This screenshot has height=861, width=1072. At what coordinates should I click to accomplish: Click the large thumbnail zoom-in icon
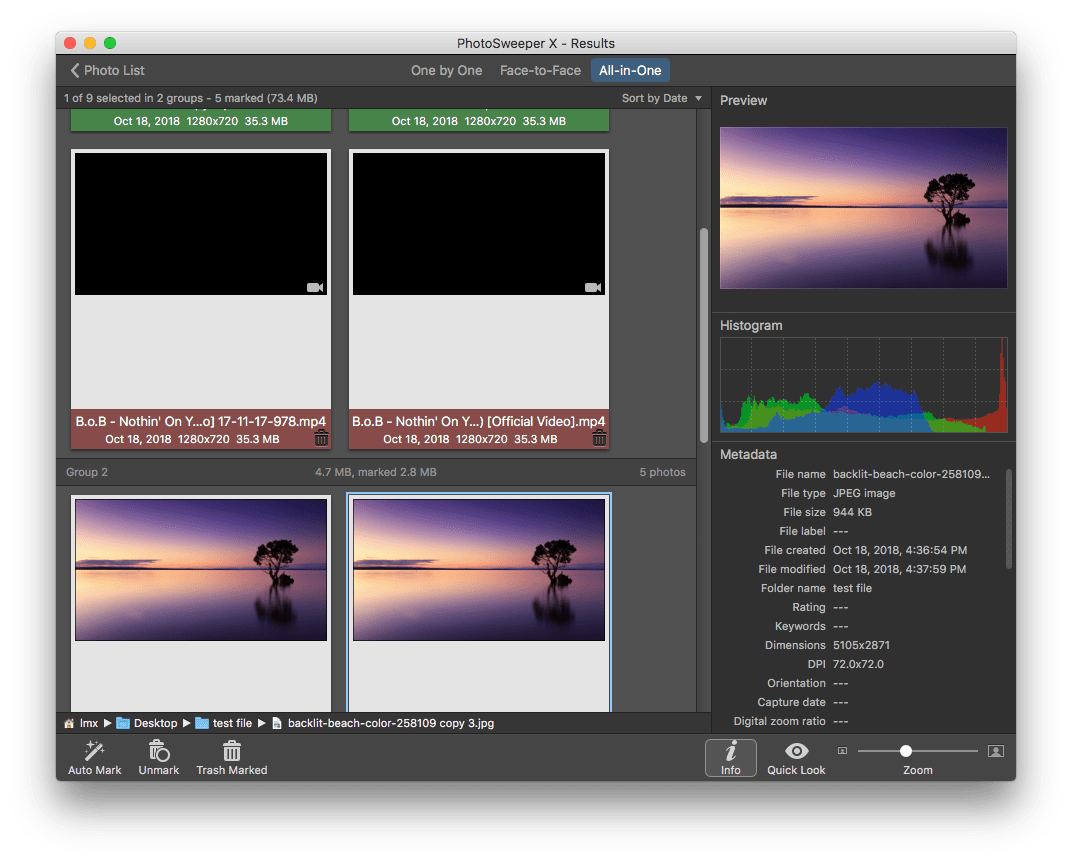click(995, 751)
